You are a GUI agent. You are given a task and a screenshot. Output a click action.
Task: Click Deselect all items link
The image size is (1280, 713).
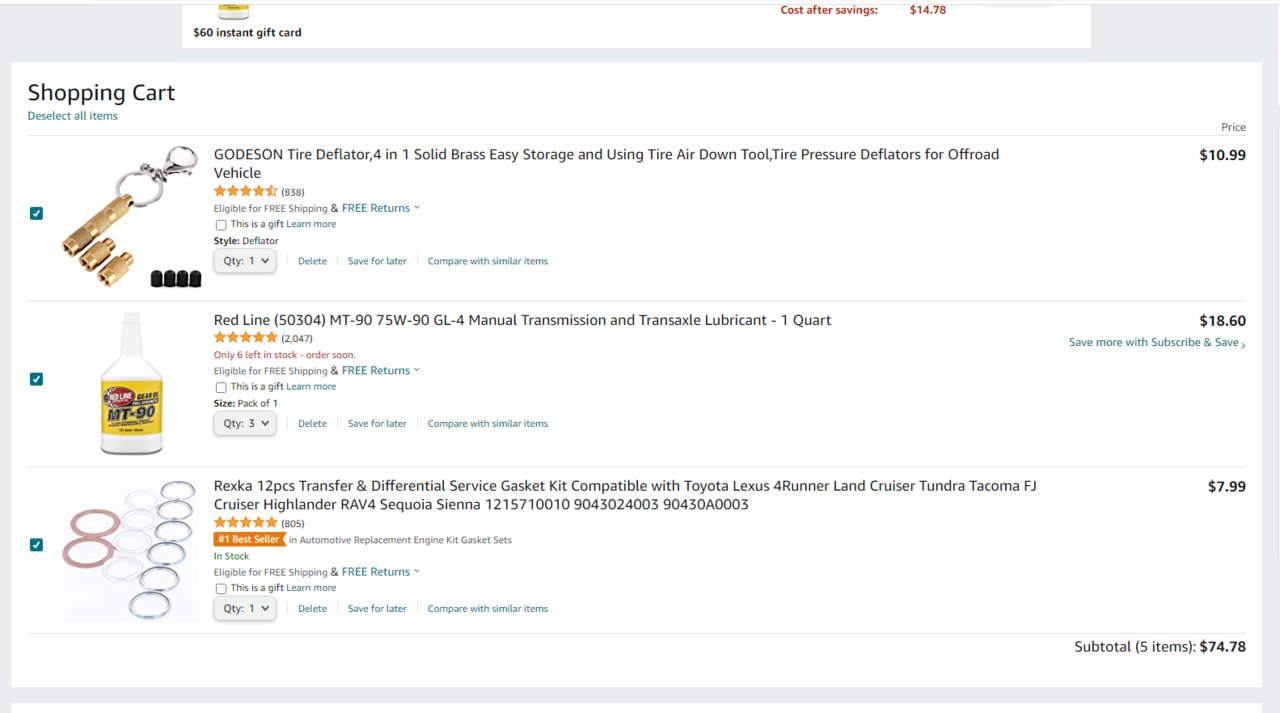point(73,116)
